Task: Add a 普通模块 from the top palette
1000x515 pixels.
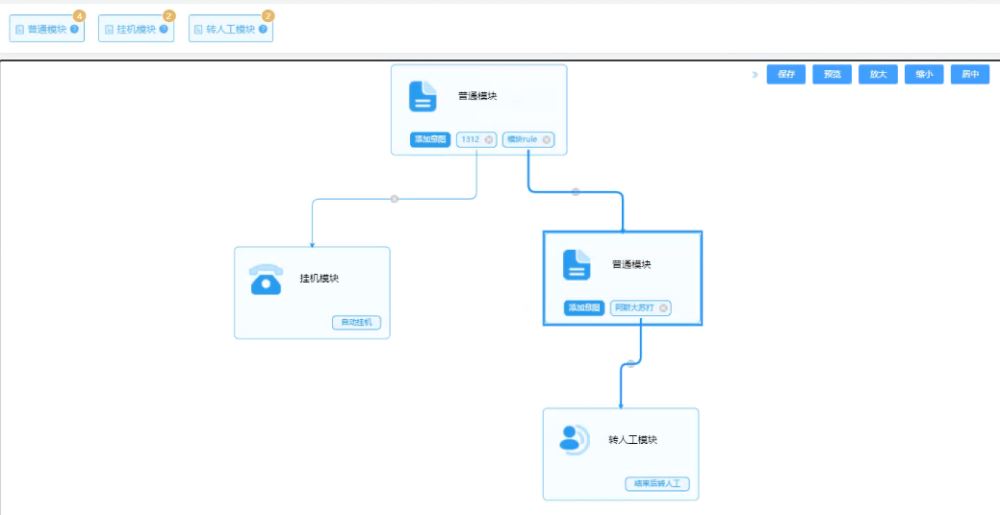Action: [46, 29]
